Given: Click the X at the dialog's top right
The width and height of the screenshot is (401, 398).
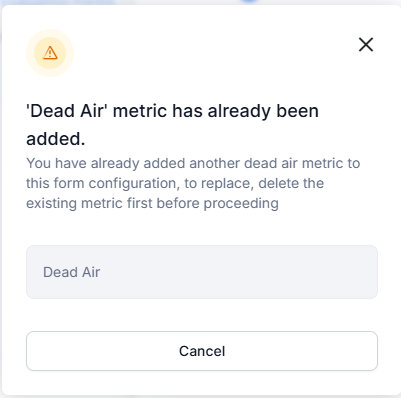Looking at the screenshot, I should point(366,44).
